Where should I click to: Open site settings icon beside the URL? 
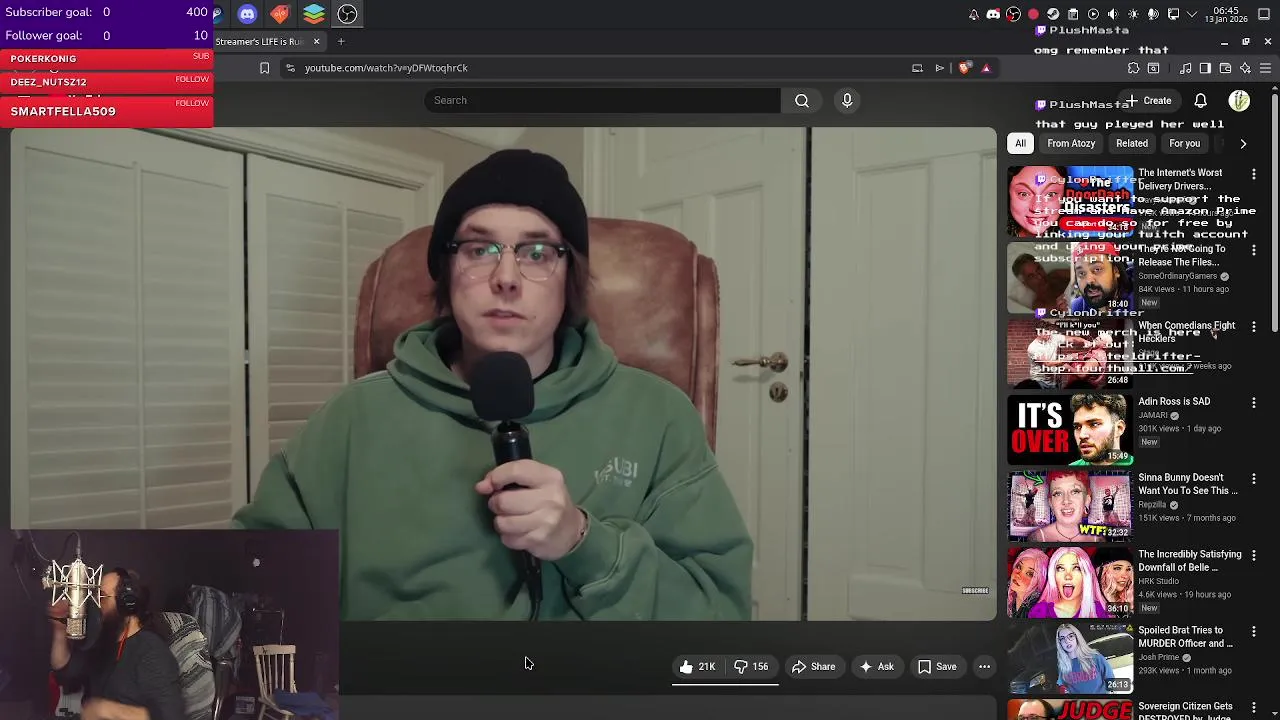pos(290,68)
